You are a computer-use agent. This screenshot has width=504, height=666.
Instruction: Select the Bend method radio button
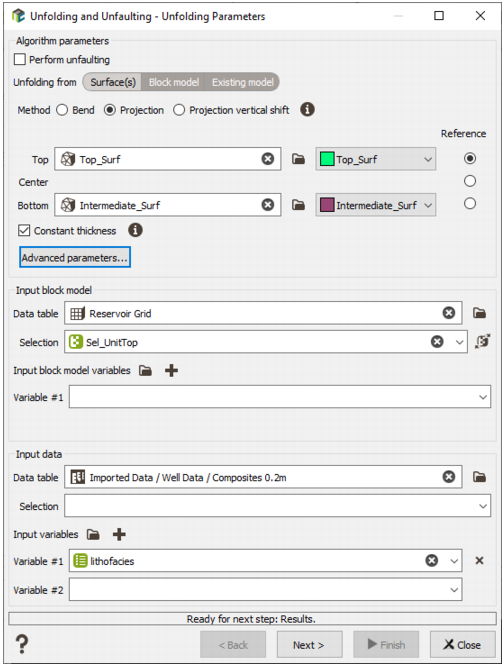click(62, 110)
